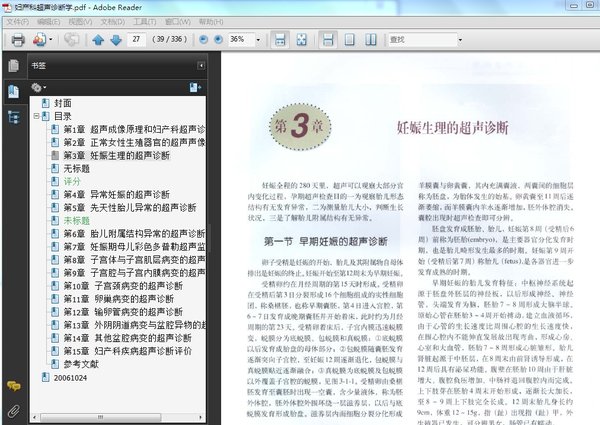Viewport: 600px width, 425px height.
Task: Open bookmark 第2章 正常女性生殖器官
Action: coord(134,142)
